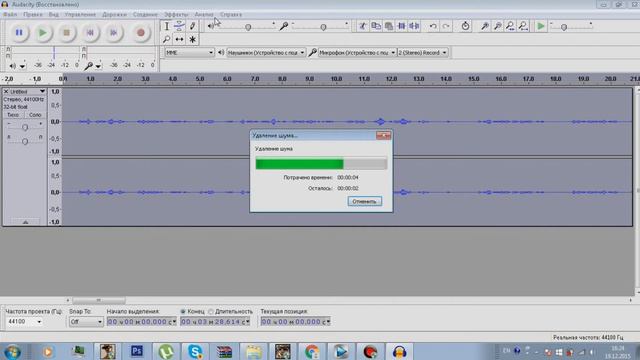This screenshot has height=360, width=640.
Task: Open the Анализ menu
Action: point(204,14)
